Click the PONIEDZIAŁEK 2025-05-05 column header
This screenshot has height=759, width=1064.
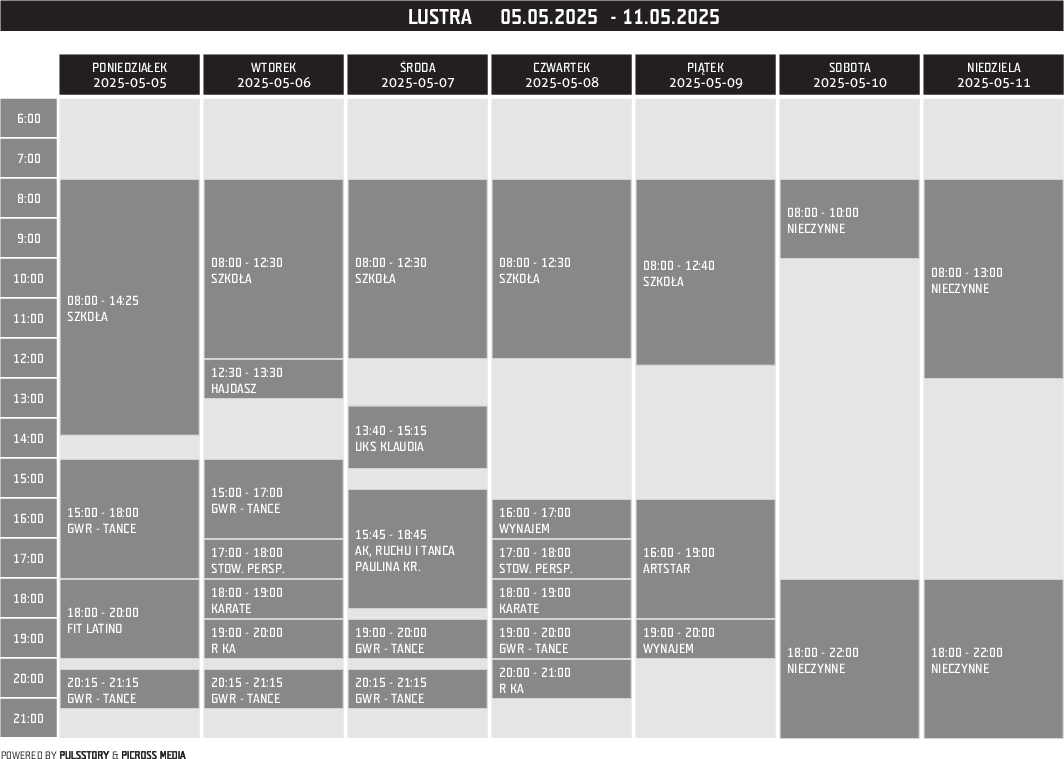(x=130, y=75)
